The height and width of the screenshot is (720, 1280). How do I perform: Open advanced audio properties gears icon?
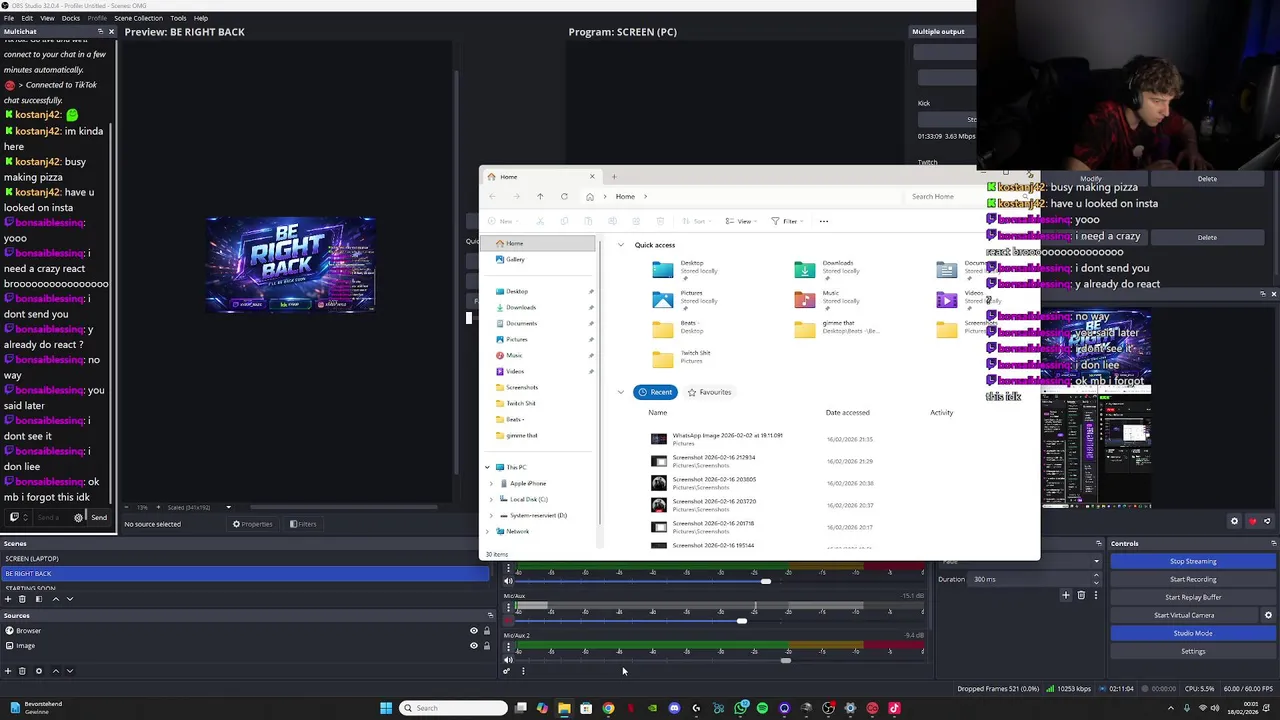[x=507, y=671]
